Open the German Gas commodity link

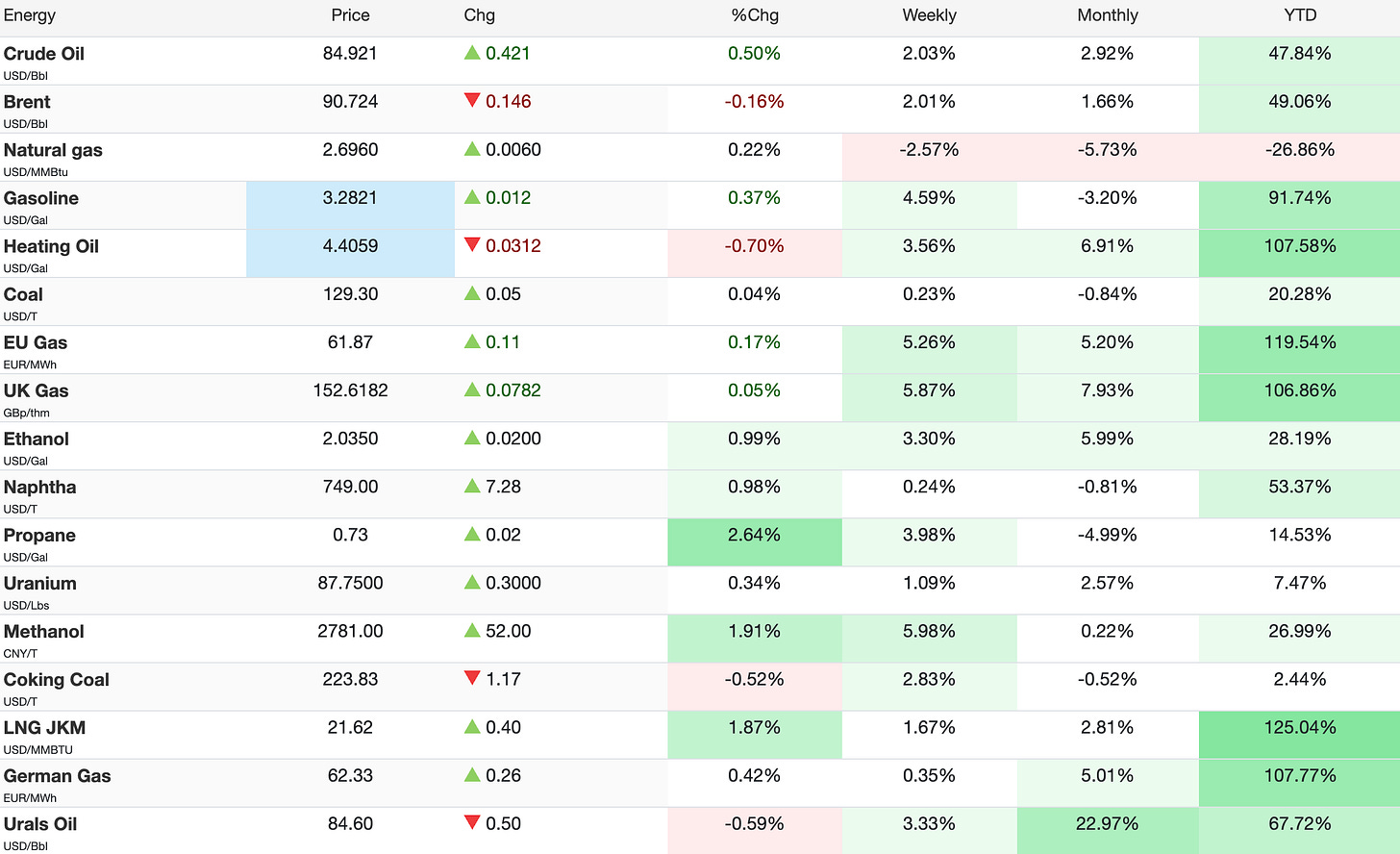tap(58, 775)
